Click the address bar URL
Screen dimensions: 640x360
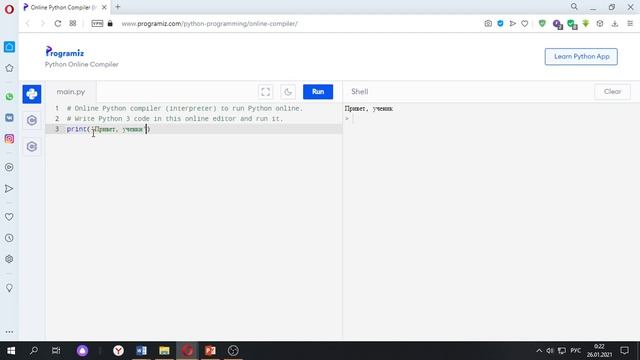click(x=209, y=24)
